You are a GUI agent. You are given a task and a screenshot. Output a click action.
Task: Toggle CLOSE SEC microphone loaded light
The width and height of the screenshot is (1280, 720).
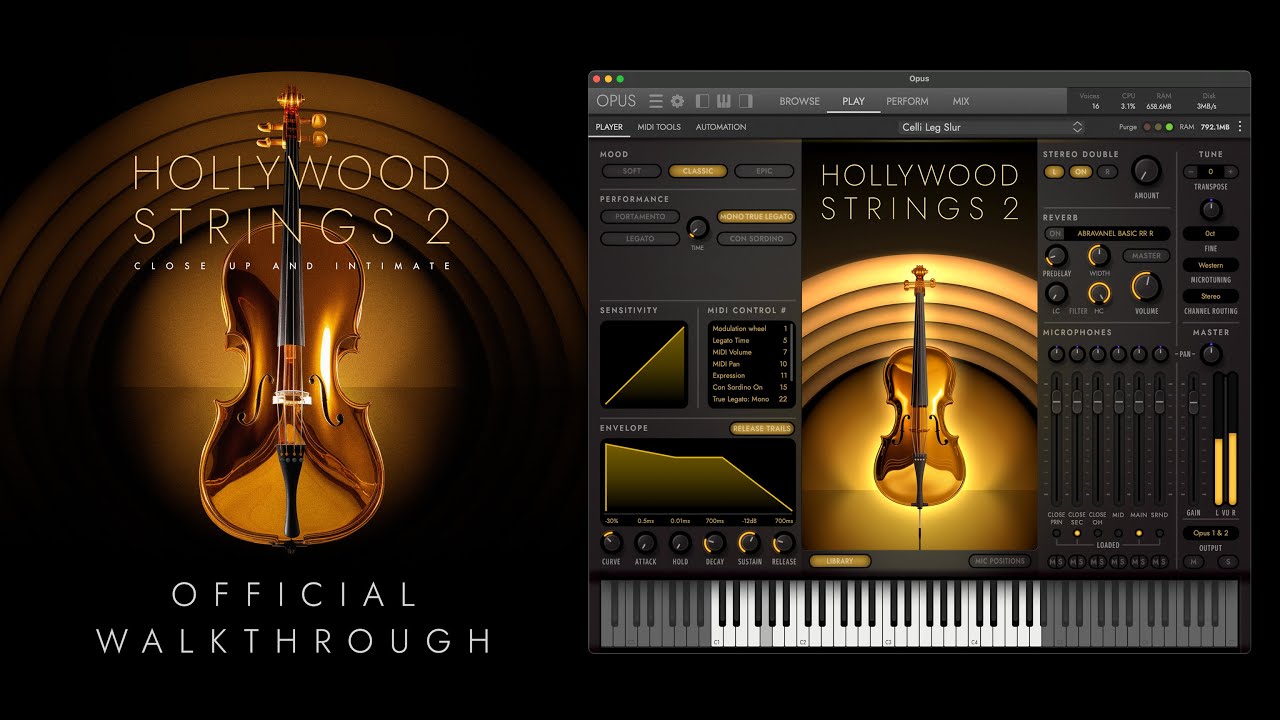[1077, 534]
